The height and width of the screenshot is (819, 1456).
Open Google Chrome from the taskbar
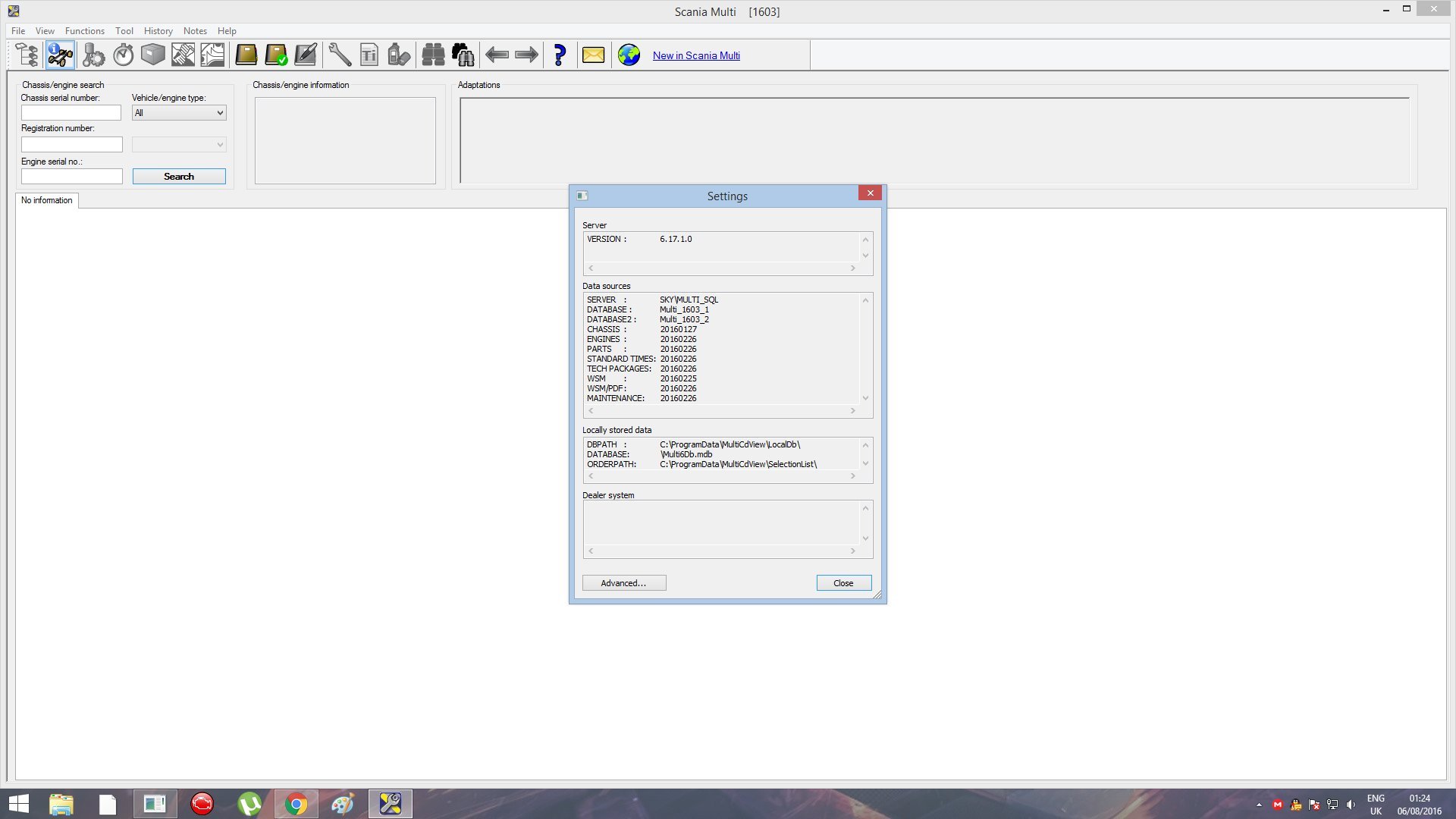tap(296, 804)
